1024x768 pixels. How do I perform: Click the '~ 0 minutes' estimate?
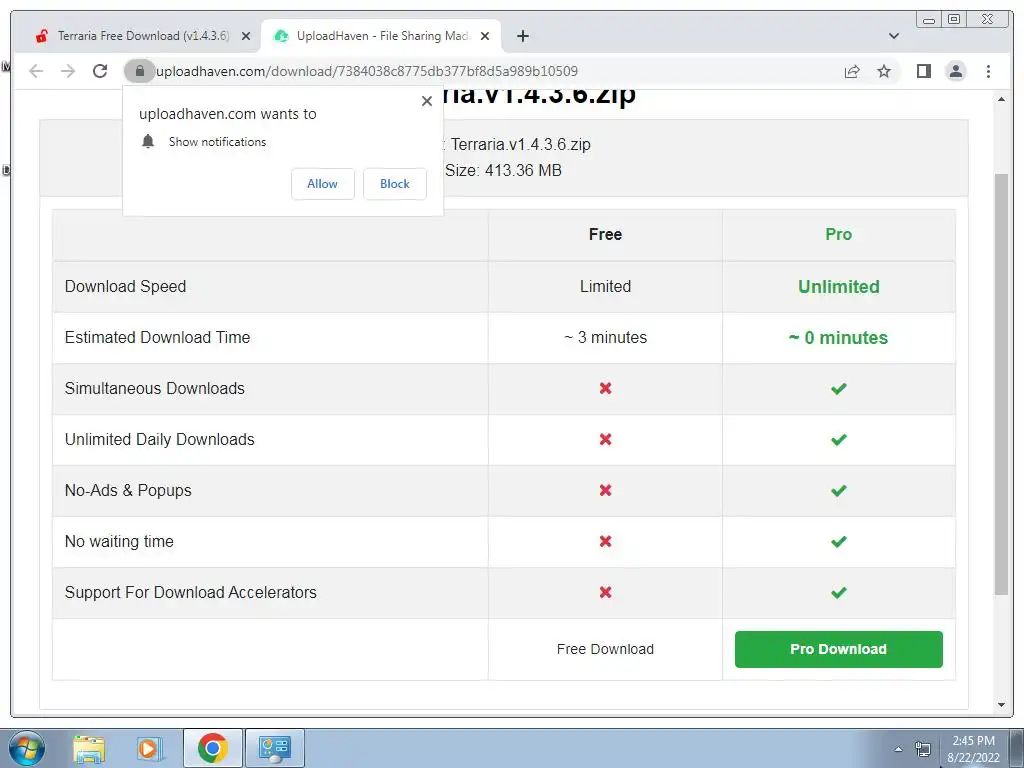pos(839,338)
